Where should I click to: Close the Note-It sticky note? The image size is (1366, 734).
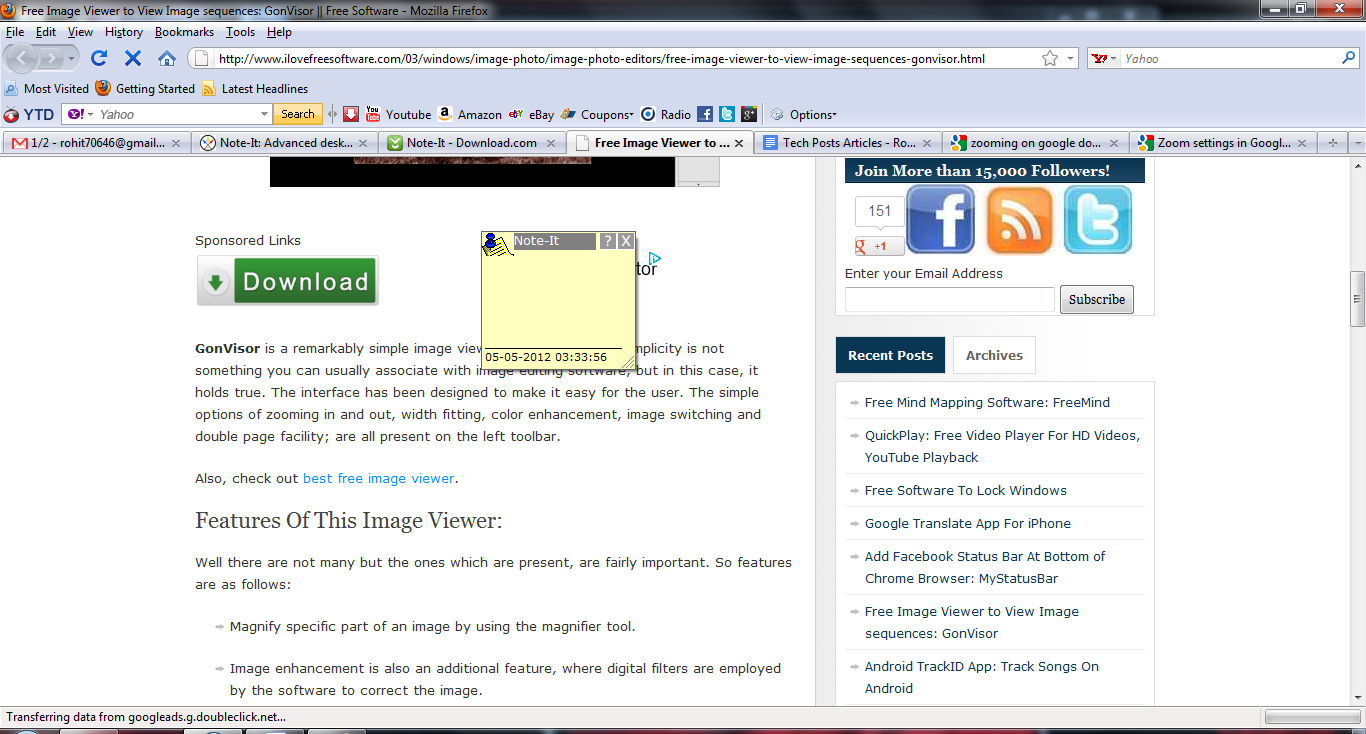(x=626, y=241)
